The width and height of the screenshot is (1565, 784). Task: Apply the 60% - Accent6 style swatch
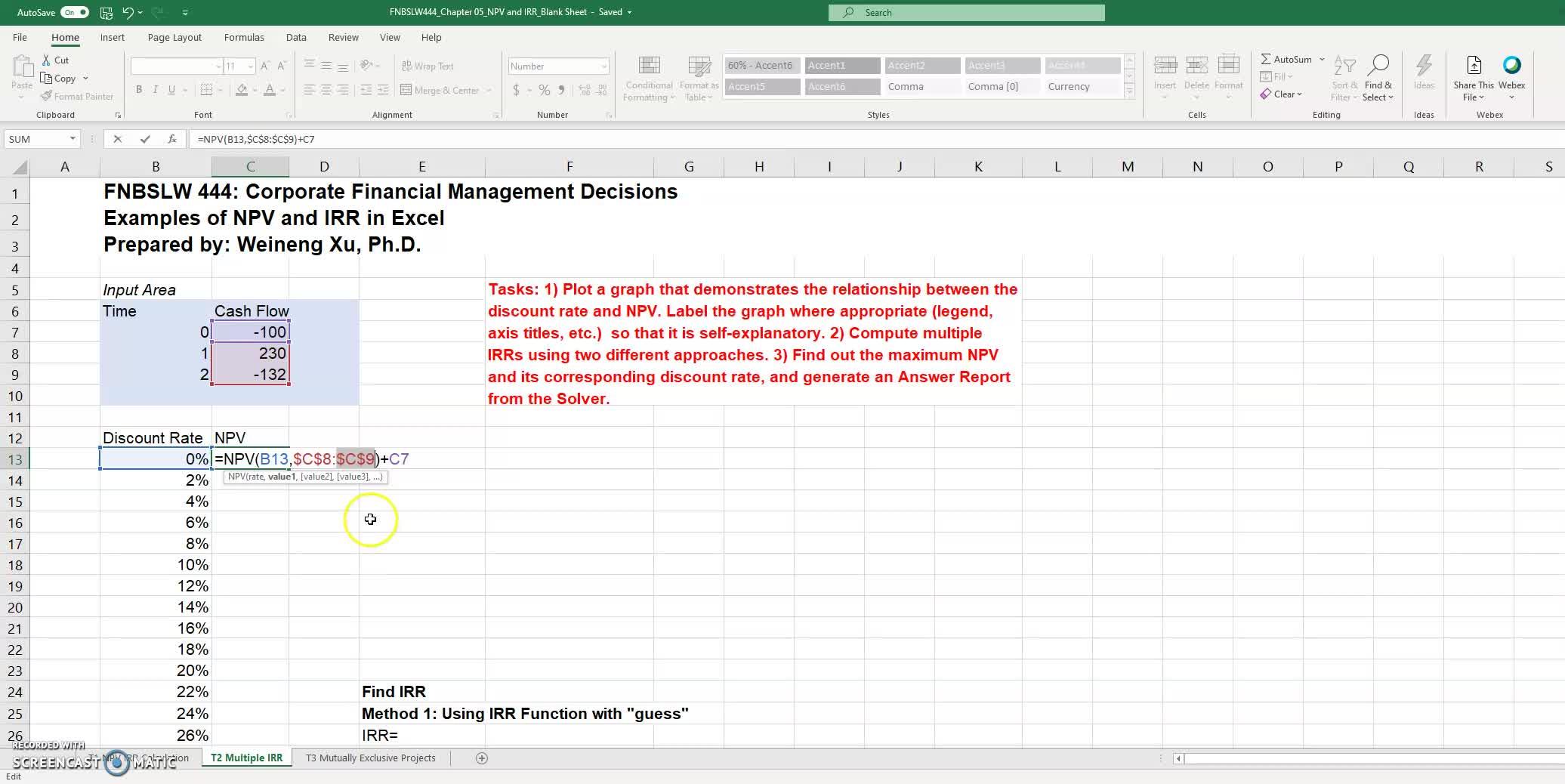pos(762,66)
